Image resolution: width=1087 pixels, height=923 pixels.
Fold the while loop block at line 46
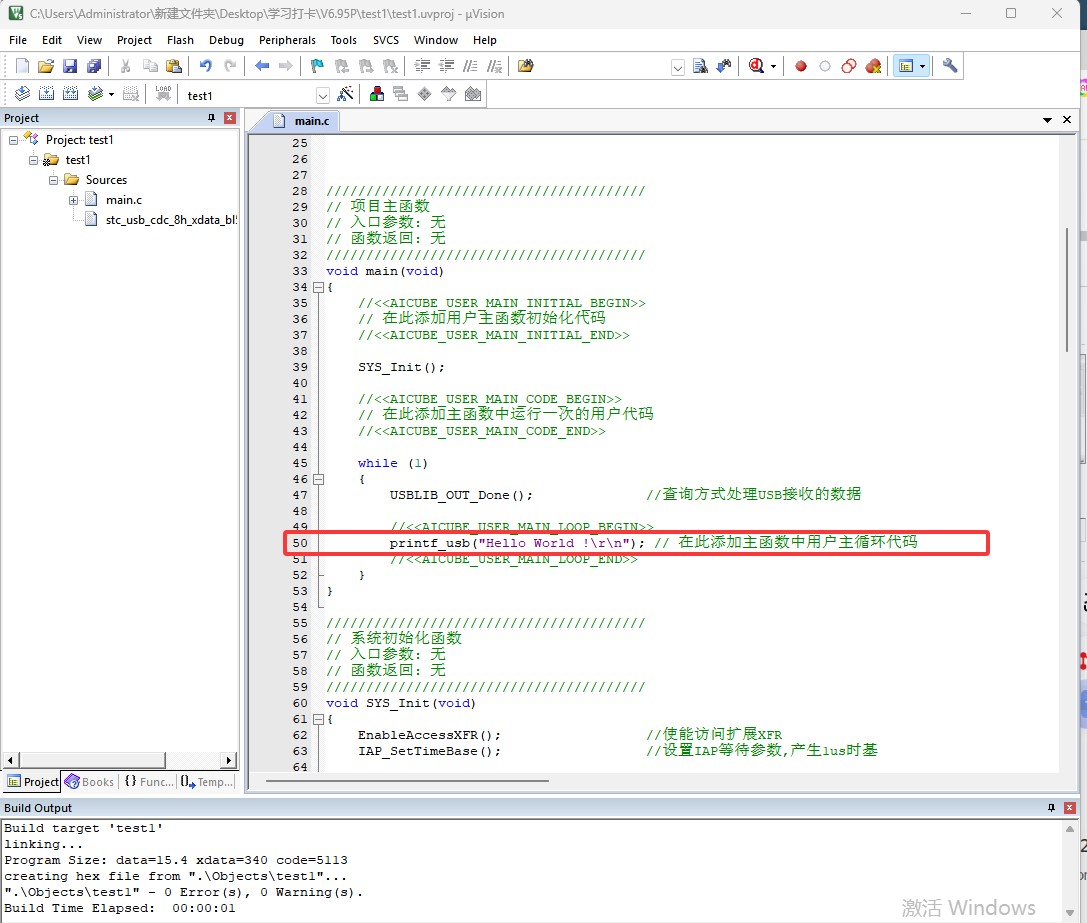318,479
